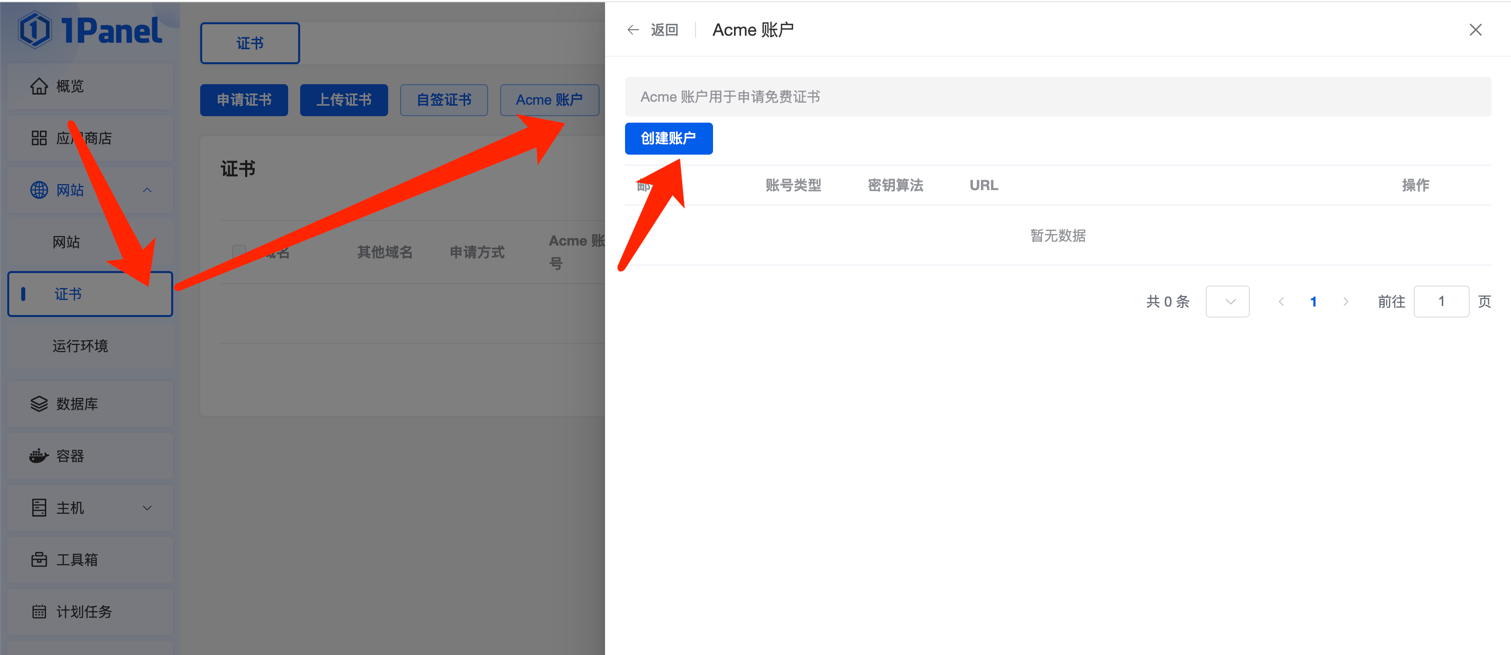Viewport: 1511px width, 655px height.
Task: Click the 上传证书 button
Action: click(344, 100)
